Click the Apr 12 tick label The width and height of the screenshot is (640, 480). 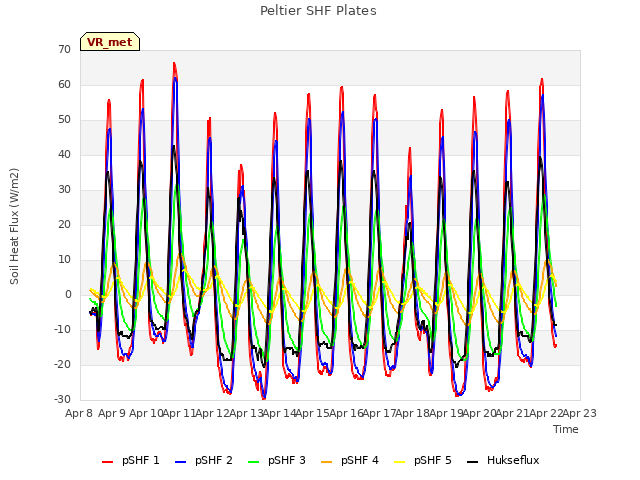click(212, 413)
